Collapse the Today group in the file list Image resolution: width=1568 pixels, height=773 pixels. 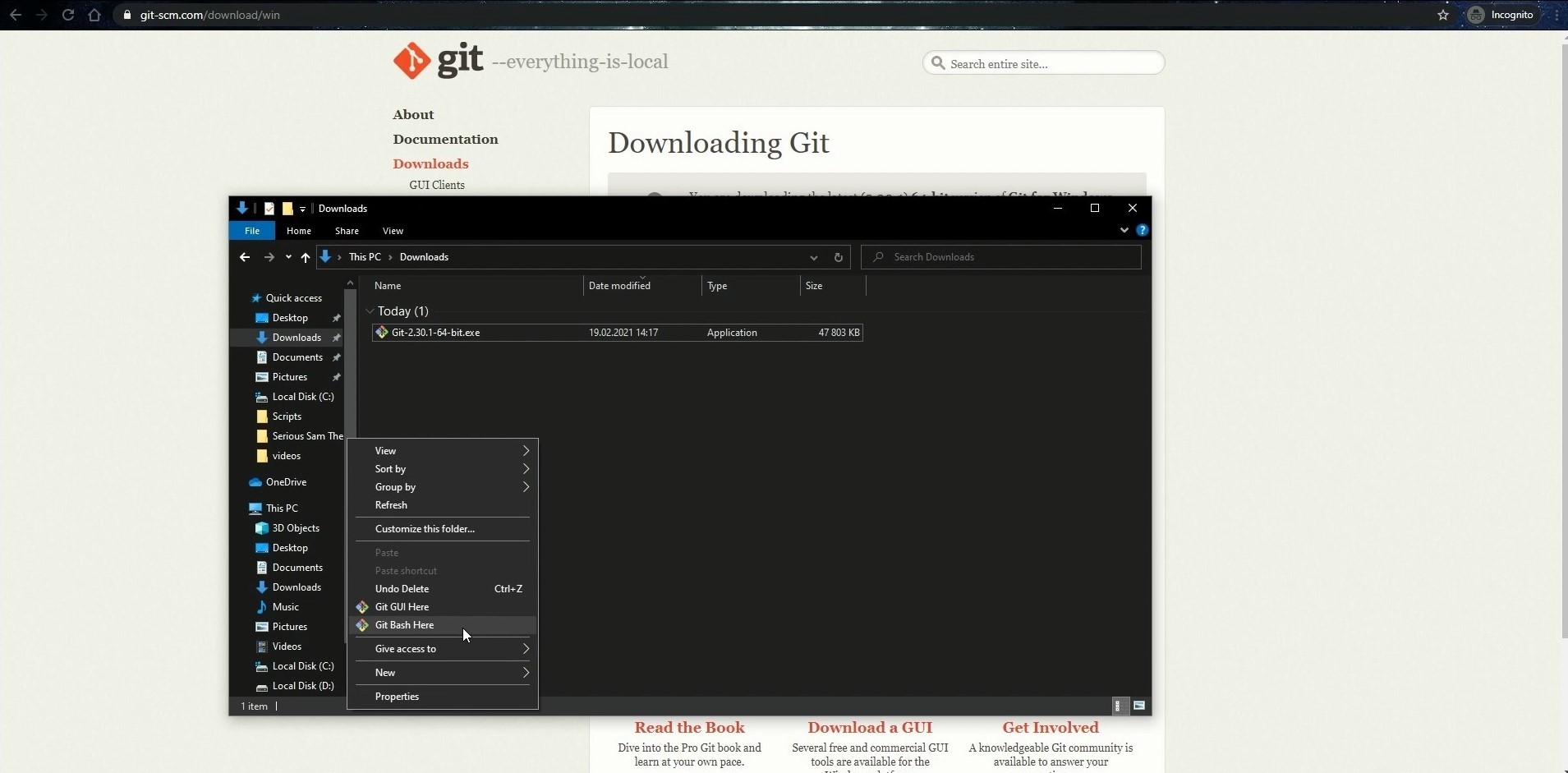point(370,311)
